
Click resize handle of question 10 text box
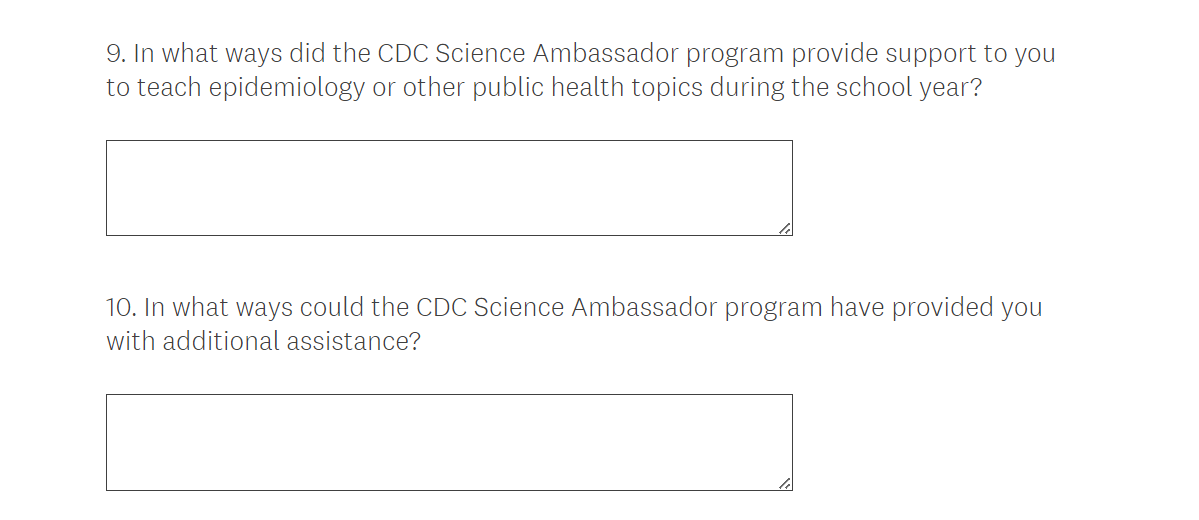click(x=785, y=483)
